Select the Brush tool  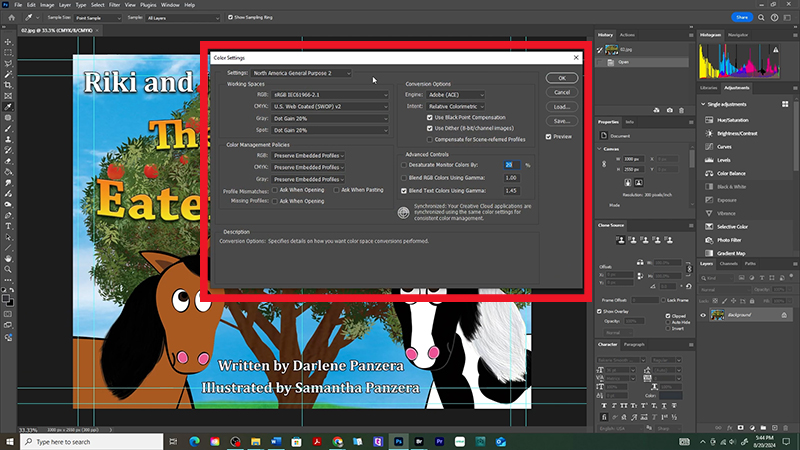(8, 129)
